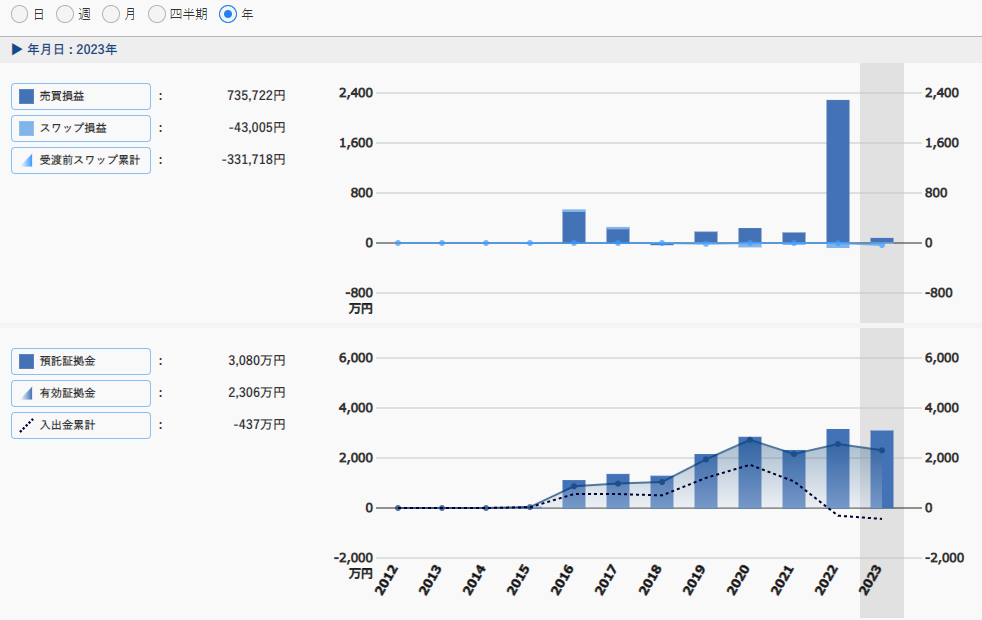Click the 2020 margin bar in bottom chart
The image size is (982, 620).
[x=750, y=473]
